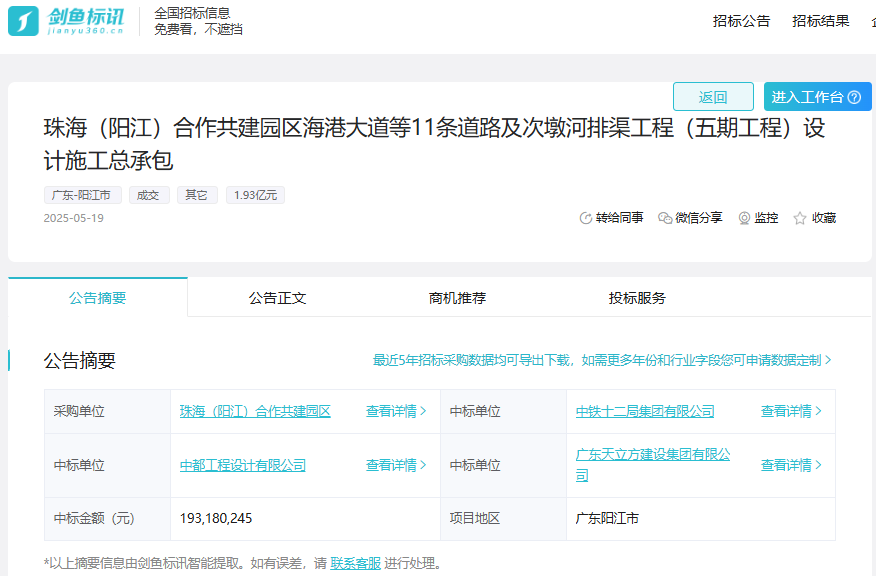Click the 进入工作台 button

point(817,97)
